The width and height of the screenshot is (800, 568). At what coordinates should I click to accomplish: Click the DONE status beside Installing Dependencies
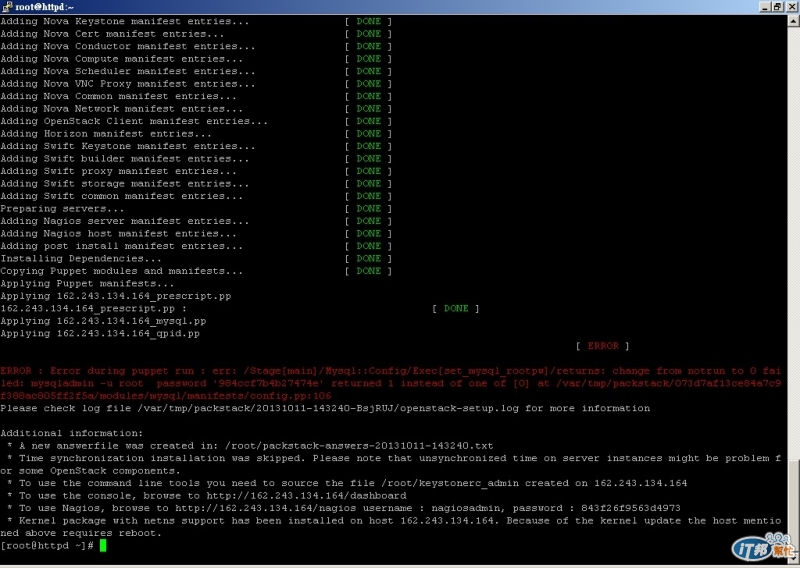pyautogui.click(x=368, y=259)
